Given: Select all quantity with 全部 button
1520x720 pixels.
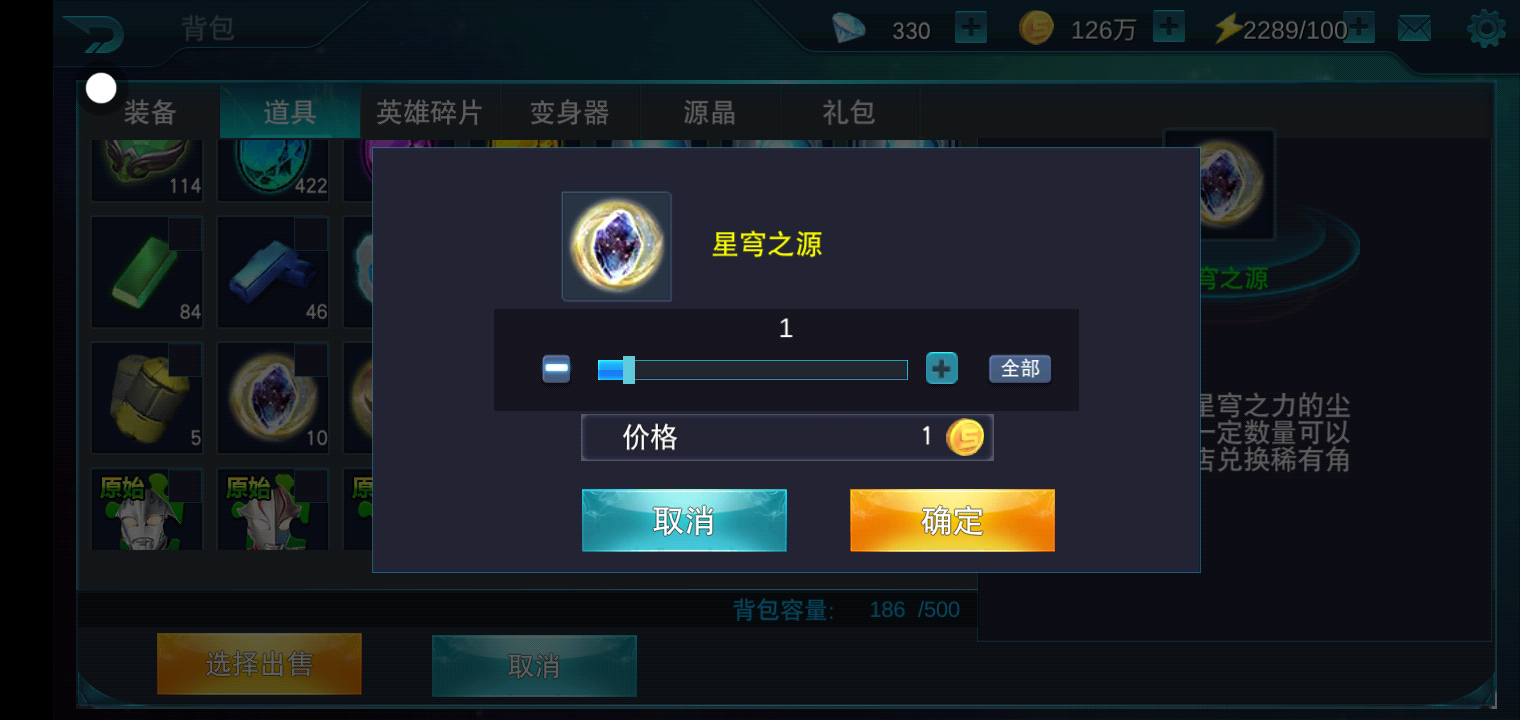Looking at the screenshot, I should coord(1020,369).
